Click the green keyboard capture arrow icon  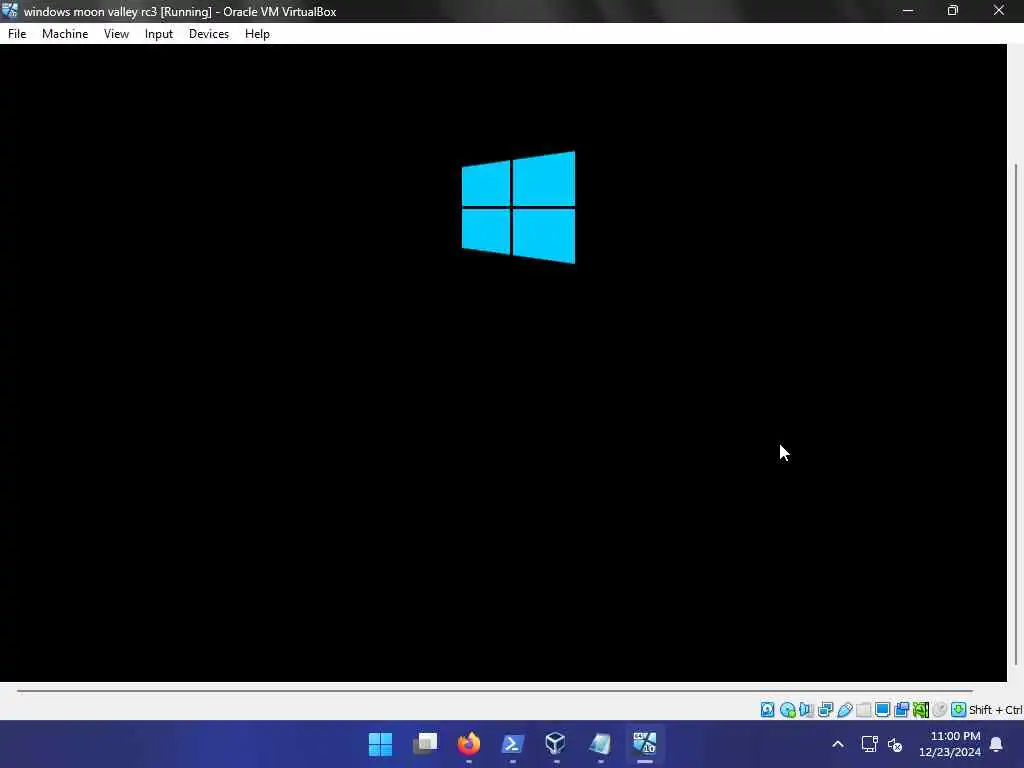[958, 709]
